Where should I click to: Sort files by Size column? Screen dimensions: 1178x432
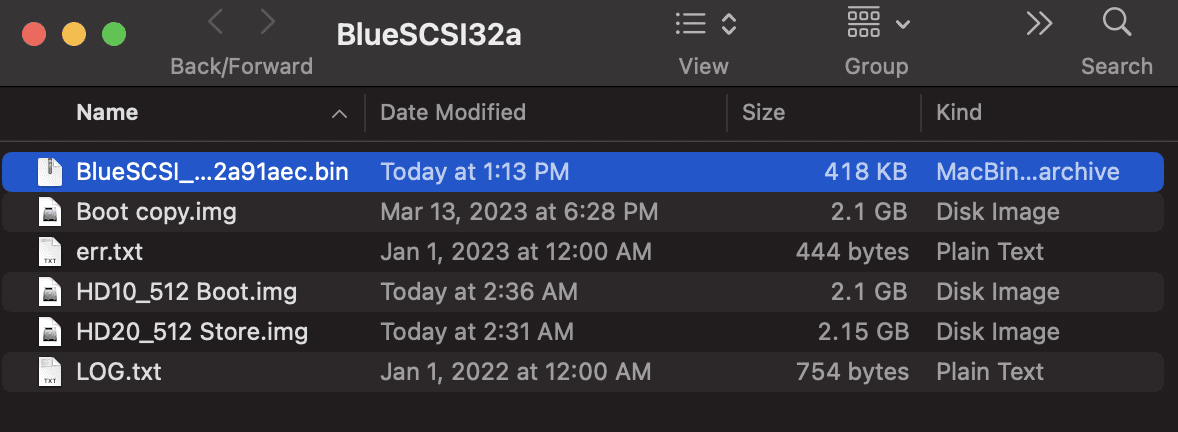(763, 112)
